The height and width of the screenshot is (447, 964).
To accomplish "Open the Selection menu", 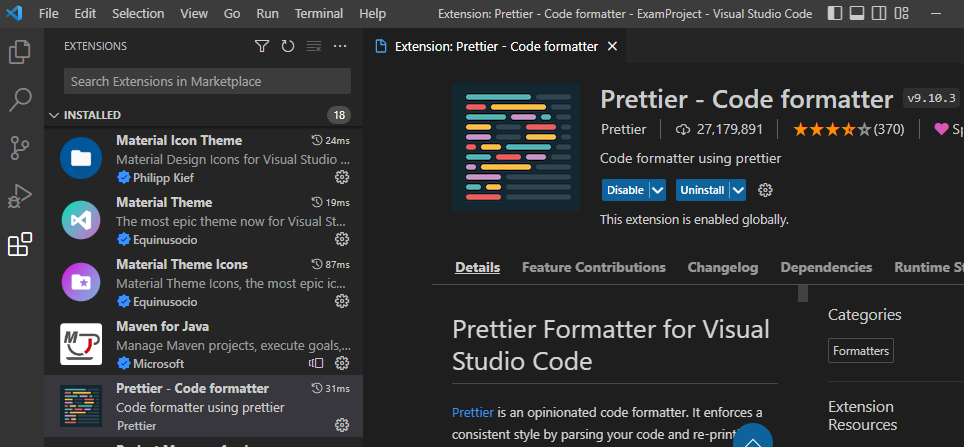I will coord(138,14).
